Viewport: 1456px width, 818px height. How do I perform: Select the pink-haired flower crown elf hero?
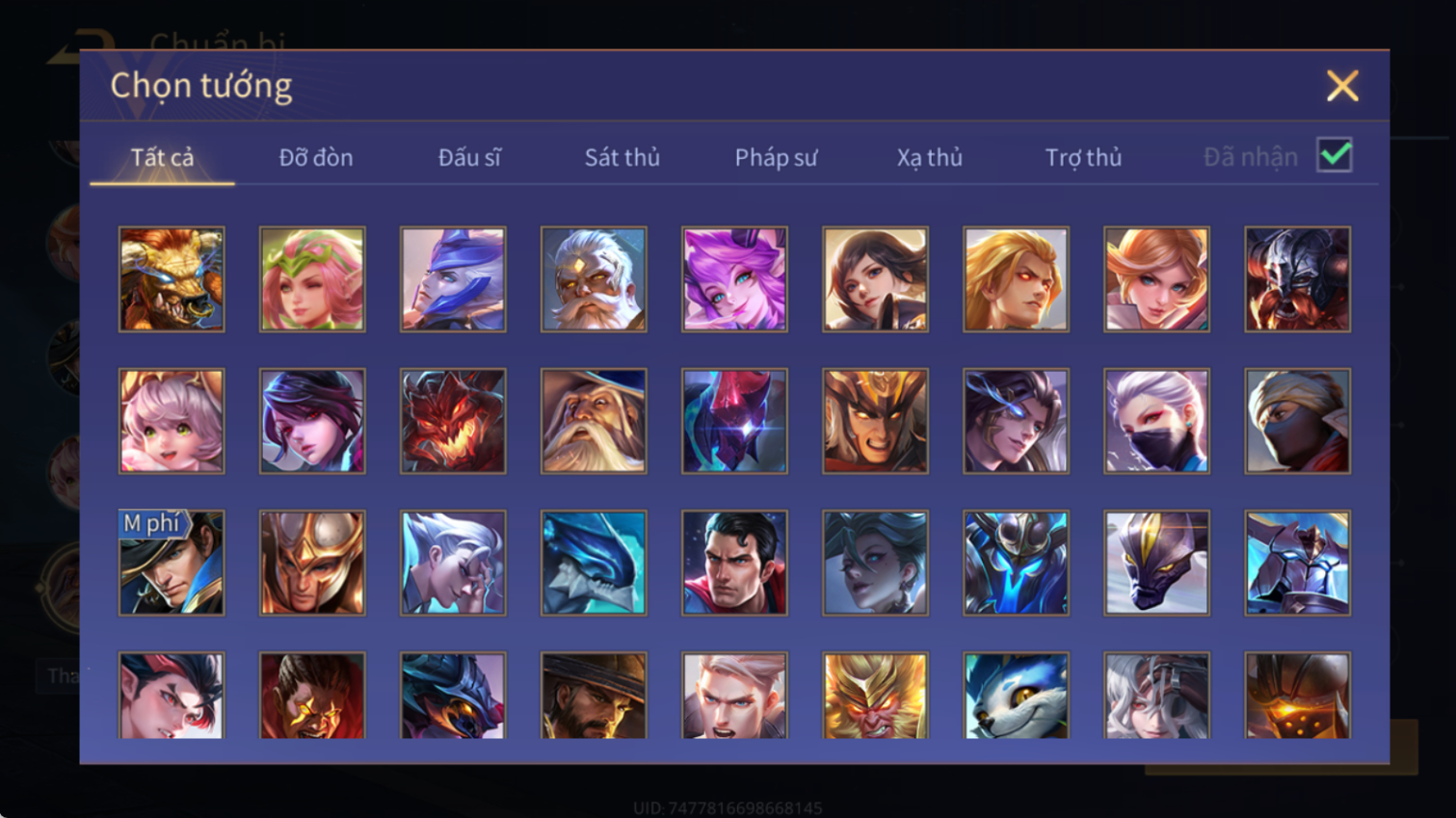[x=312, y=279]
